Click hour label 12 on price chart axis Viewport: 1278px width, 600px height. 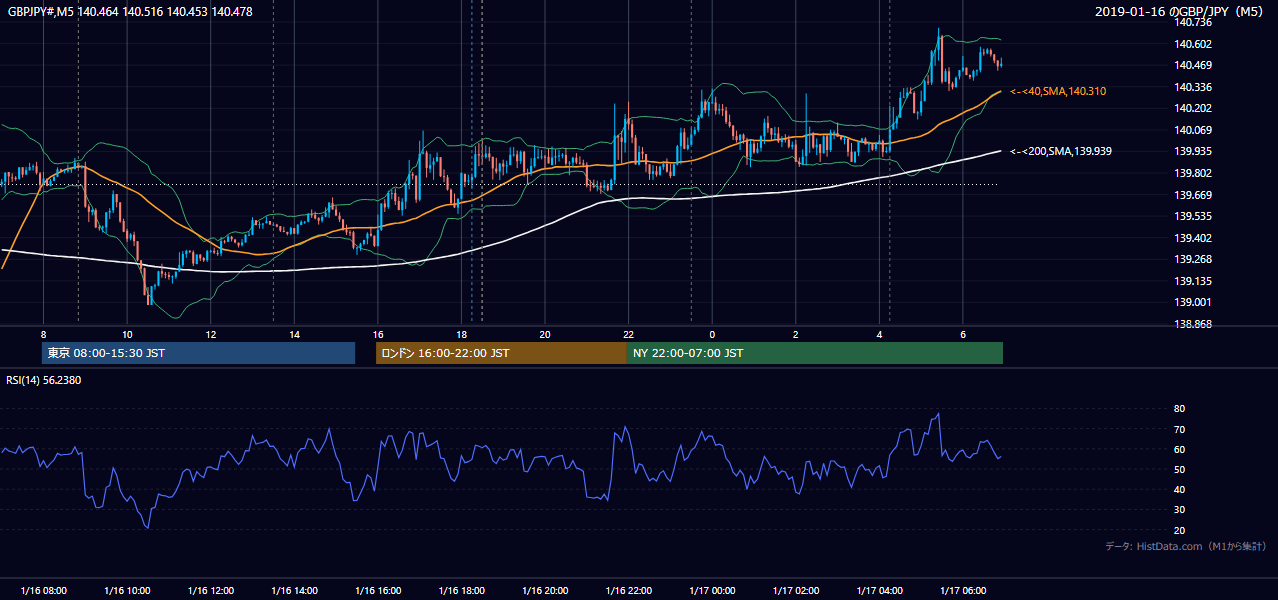point(211,334)
